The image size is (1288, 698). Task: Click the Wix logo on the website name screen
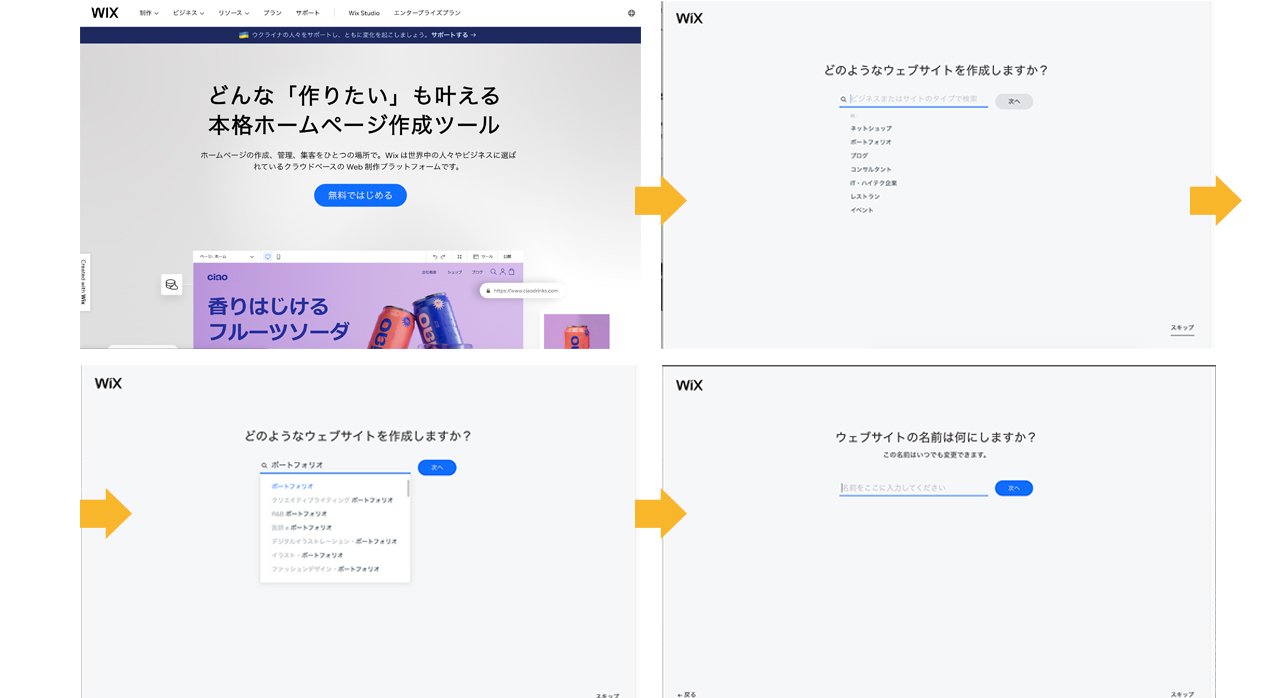coord(689,385)
